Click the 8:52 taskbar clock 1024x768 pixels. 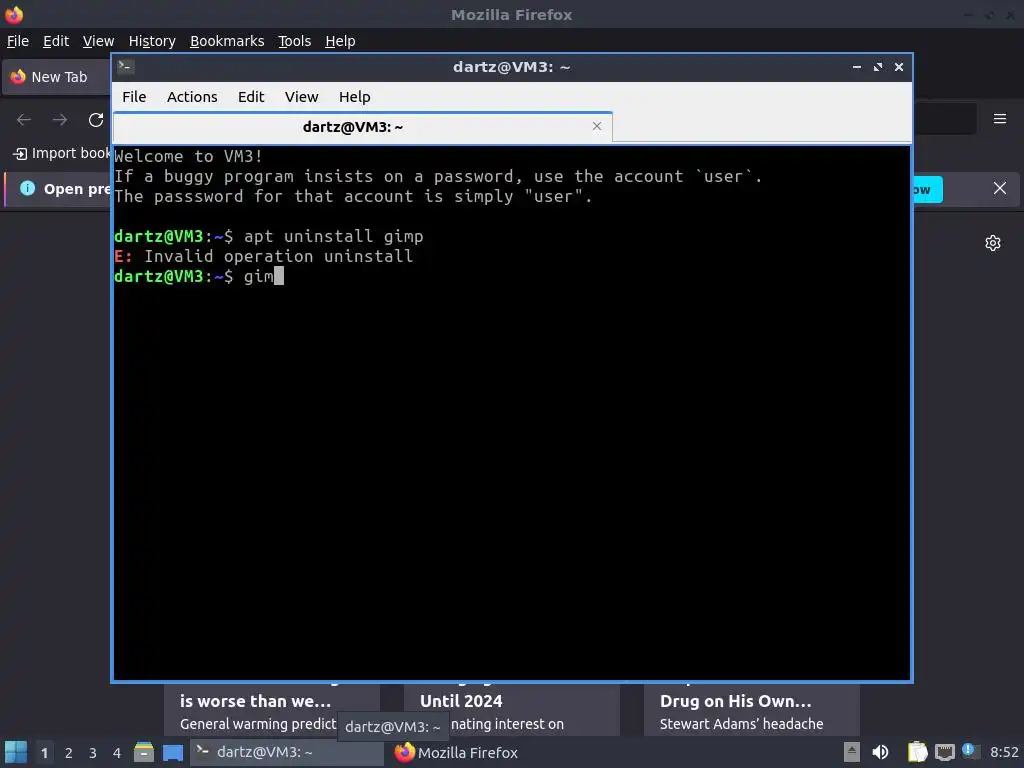(x=1004, y=752)
